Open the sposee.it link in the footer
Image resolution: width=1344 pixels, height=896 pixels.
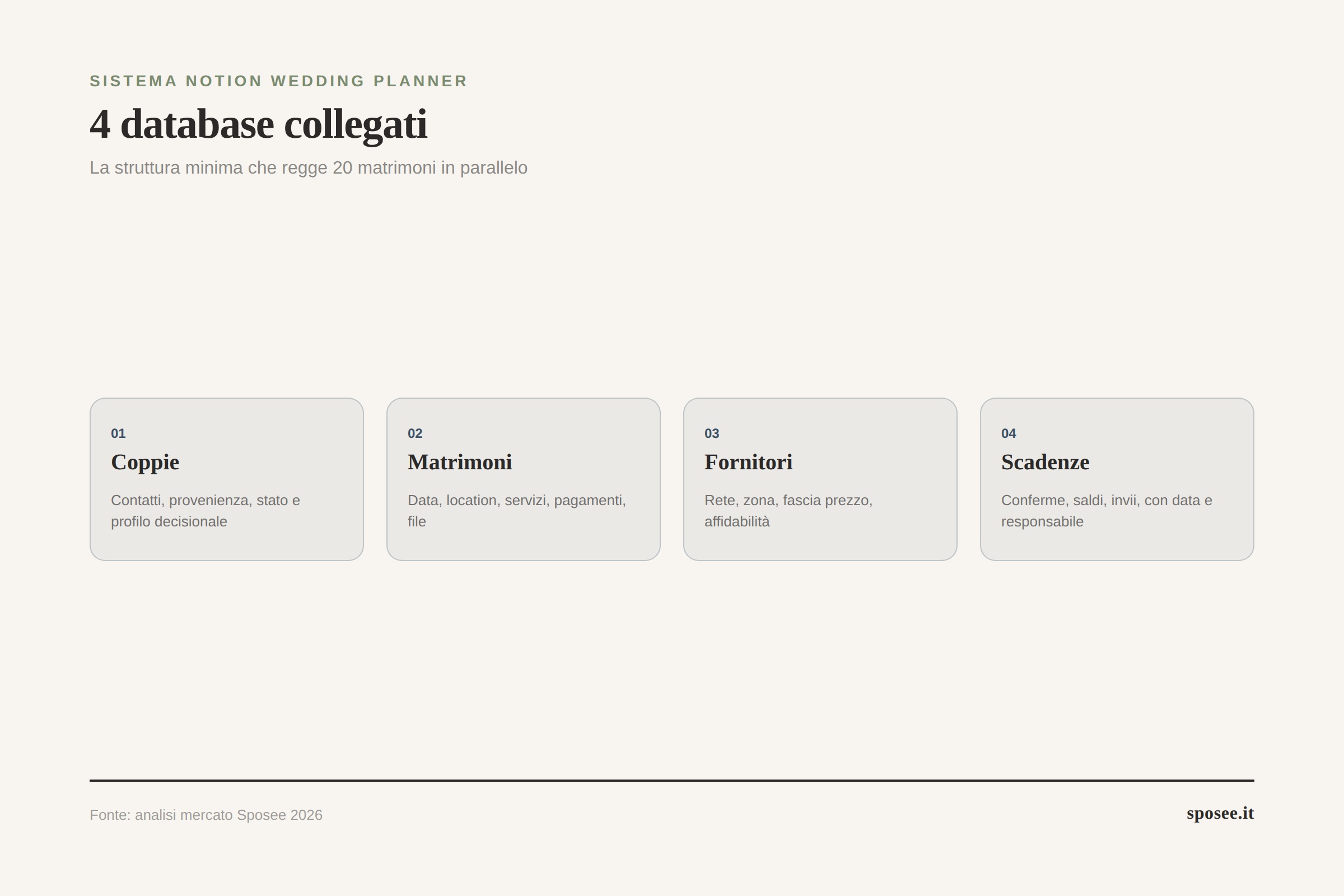[1220, 813]
